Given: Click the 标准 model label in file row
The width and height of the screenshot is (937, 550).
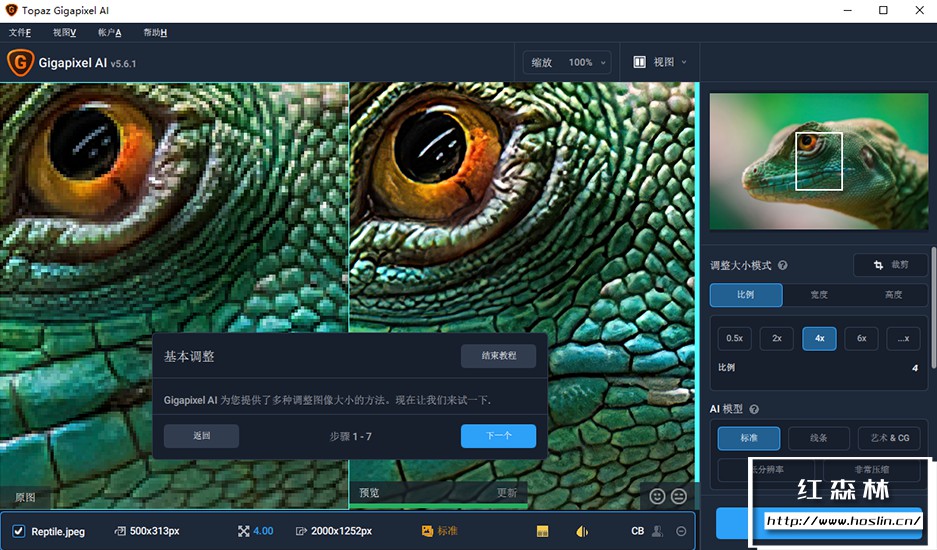Looking at the screenshot, I should tap(448, 531).
